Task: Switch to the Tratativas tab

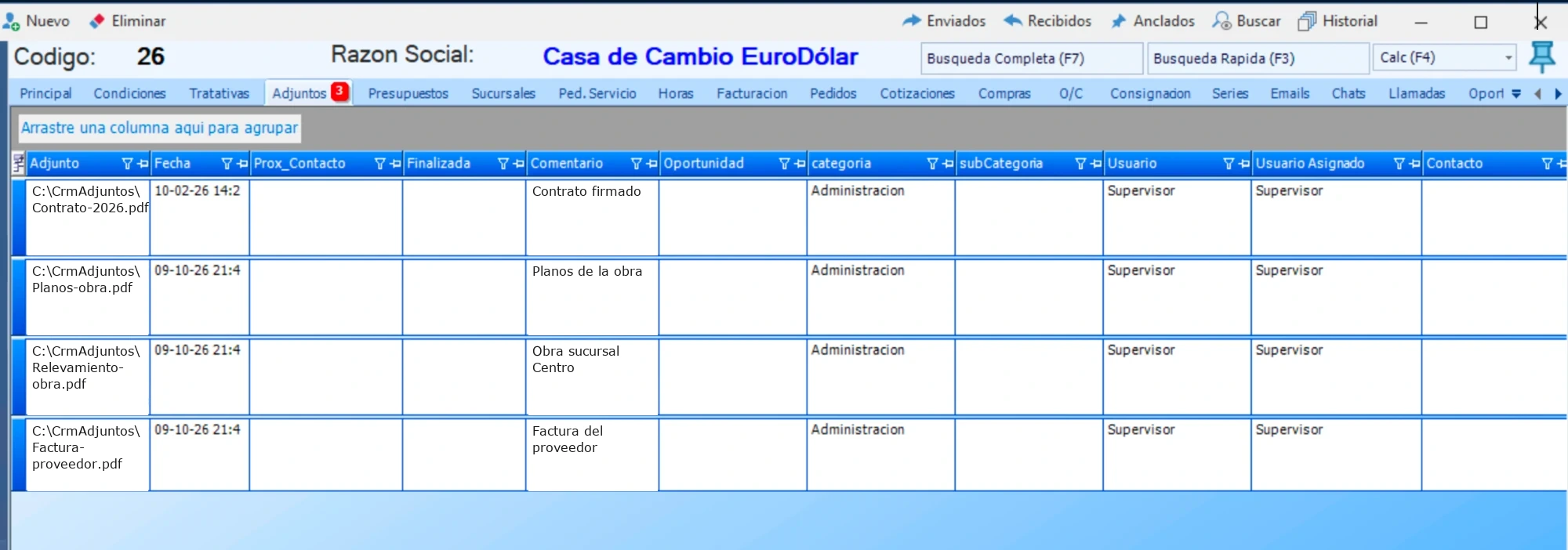Action: 219,93
